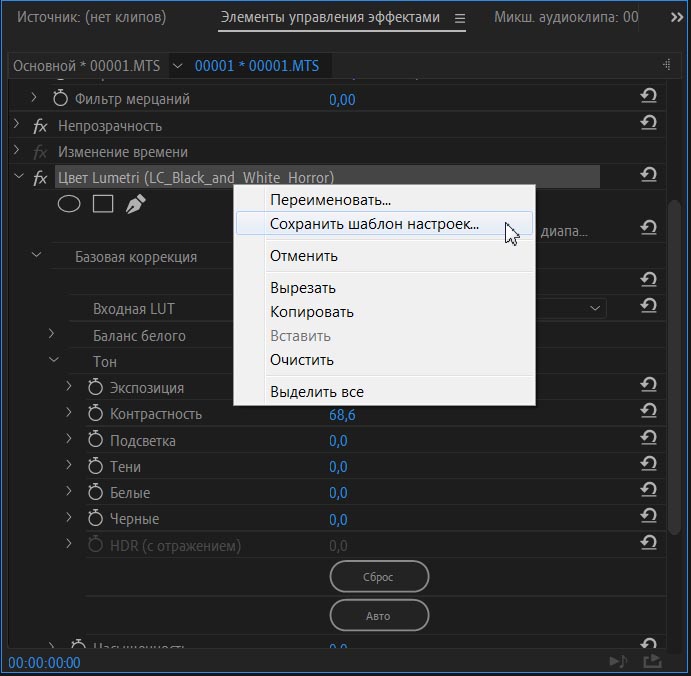Reset the HDR (с отражением) parameter
The height and width of the screenshot is (676, 691).
click(649, 542)
